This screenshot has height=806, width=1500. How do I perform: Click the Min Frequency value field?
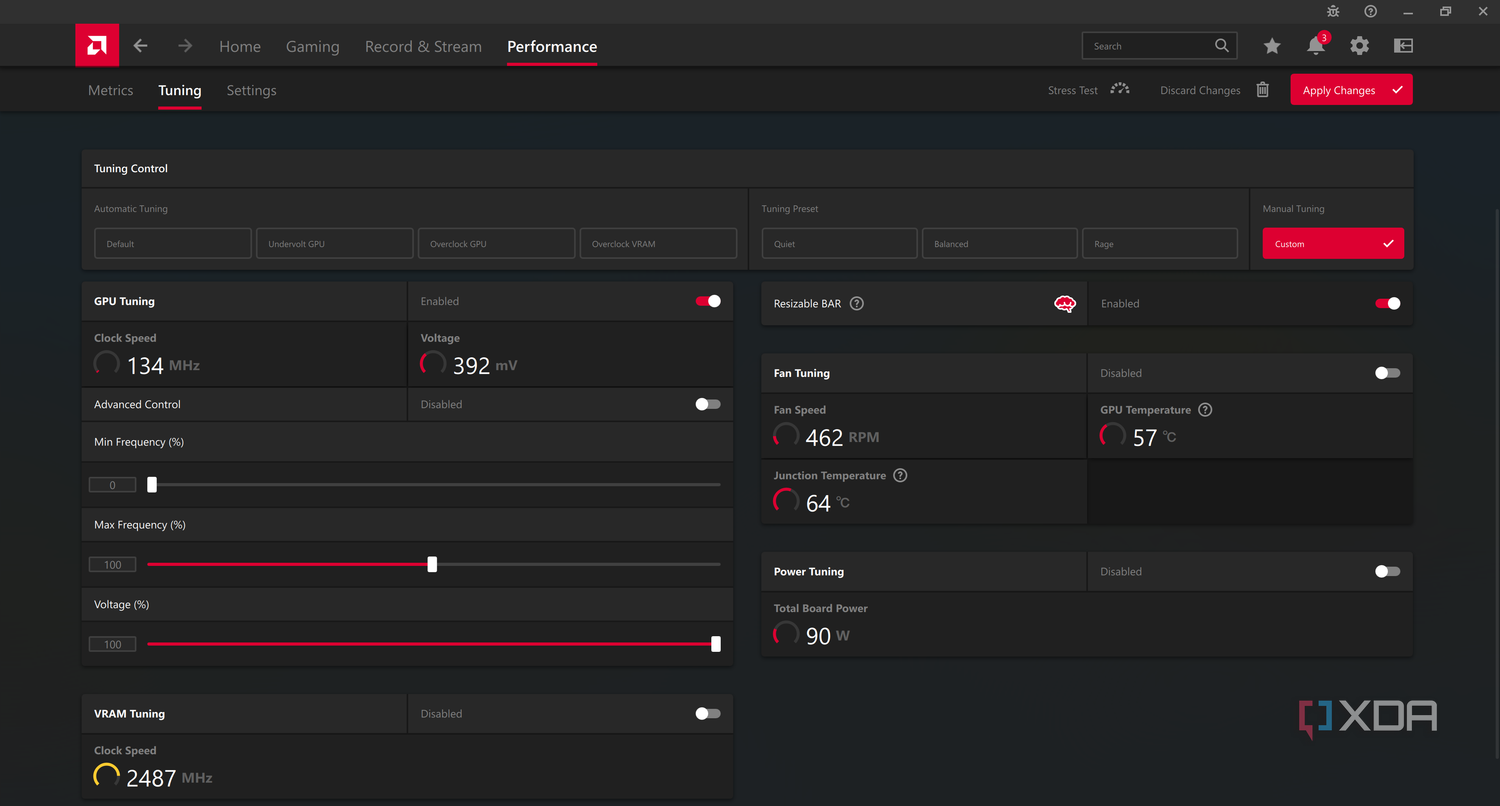coord(112,485)
